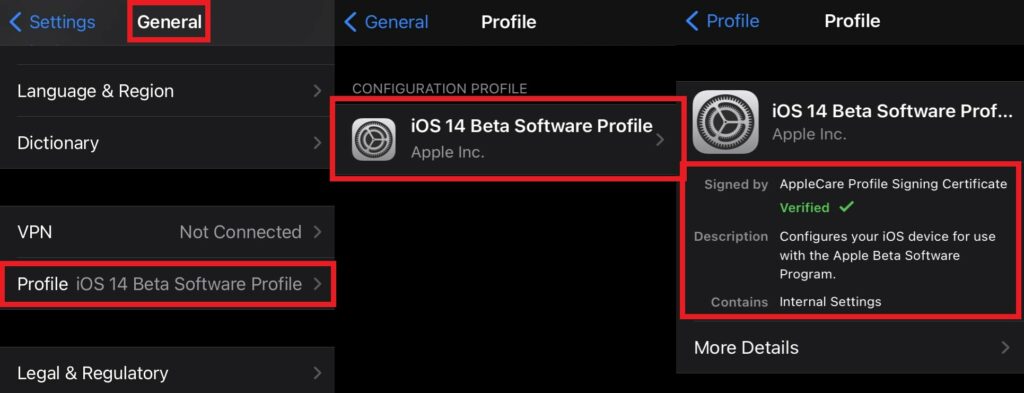
Task: Tap large gear icon in profile details
Action: tap(725, 122)
